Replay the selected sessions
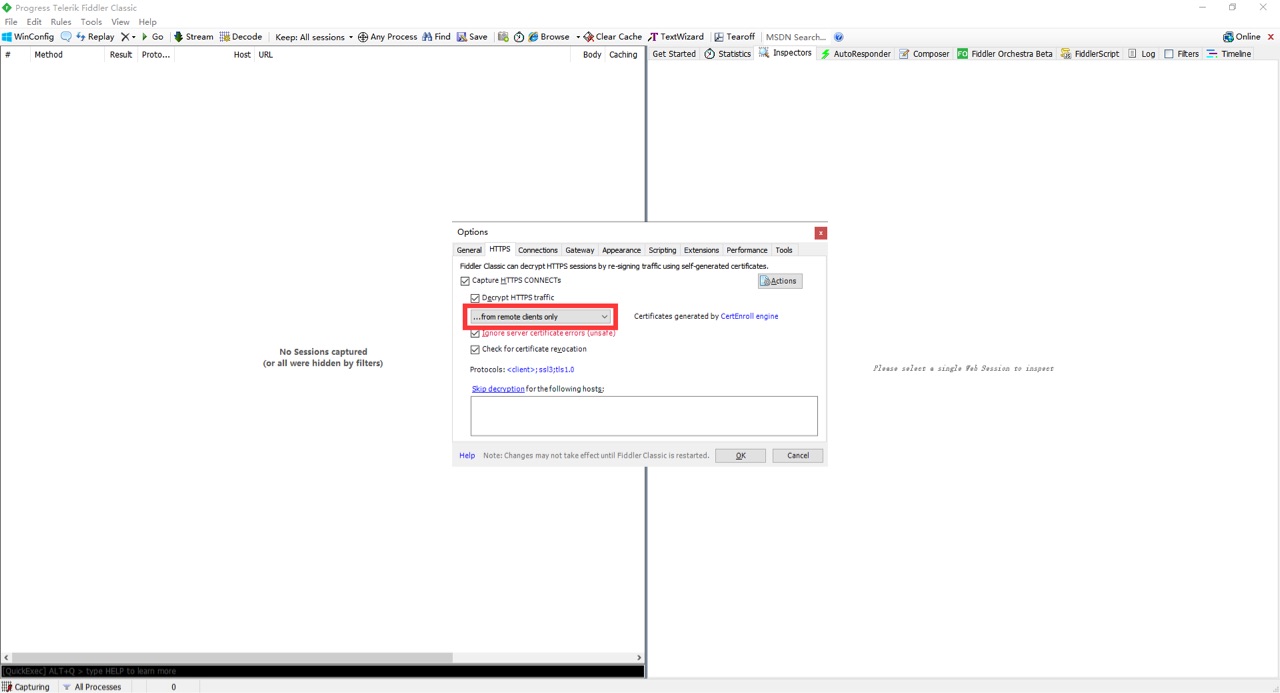This screenshot has width=1280, height=693. pos(95,37)
